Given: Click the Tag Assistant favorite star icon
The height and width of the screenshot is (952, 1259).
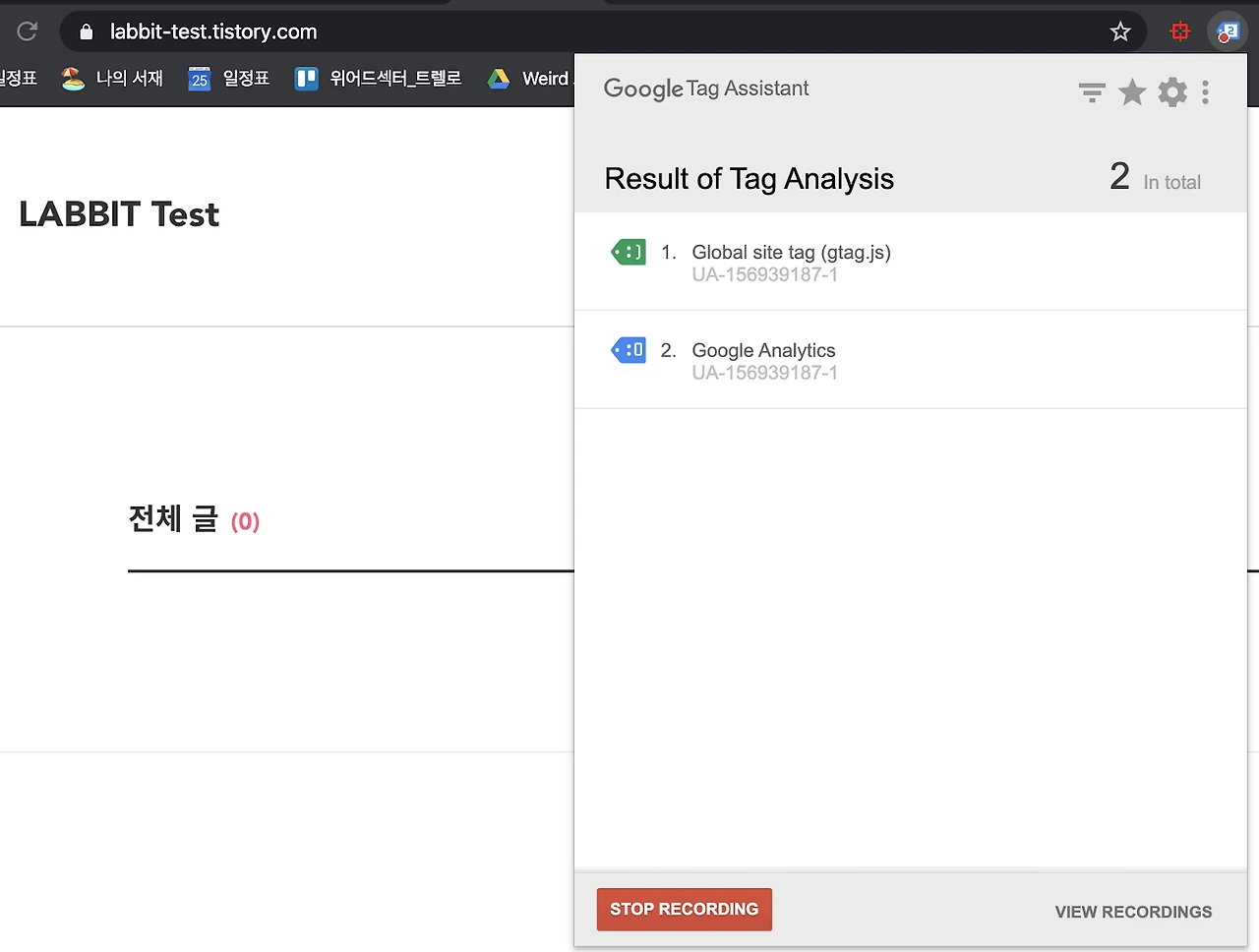Looking at the screenshot, I should click(x=1132, y=92).
